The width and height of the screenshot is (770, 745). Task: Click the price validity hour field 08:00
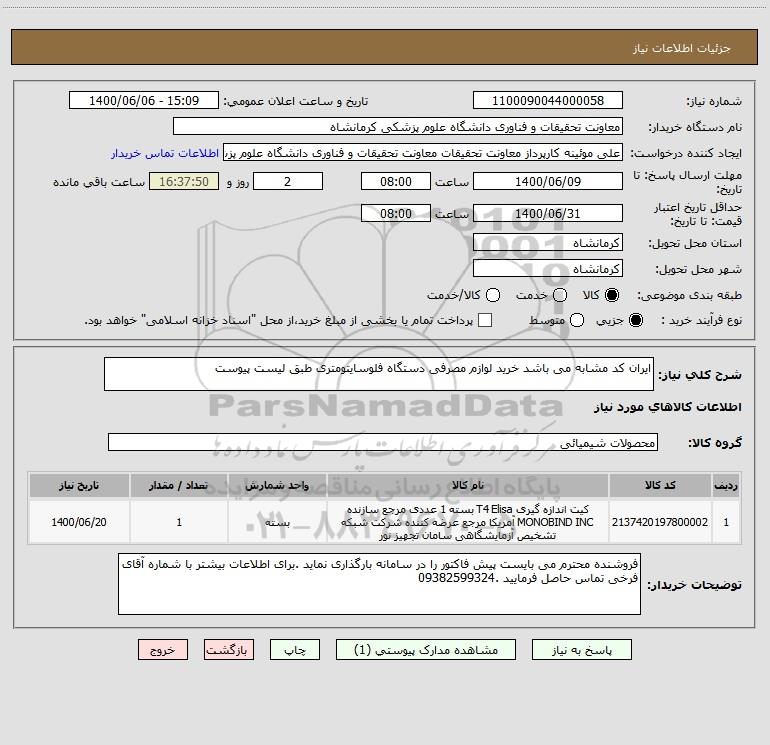point(396,213)
